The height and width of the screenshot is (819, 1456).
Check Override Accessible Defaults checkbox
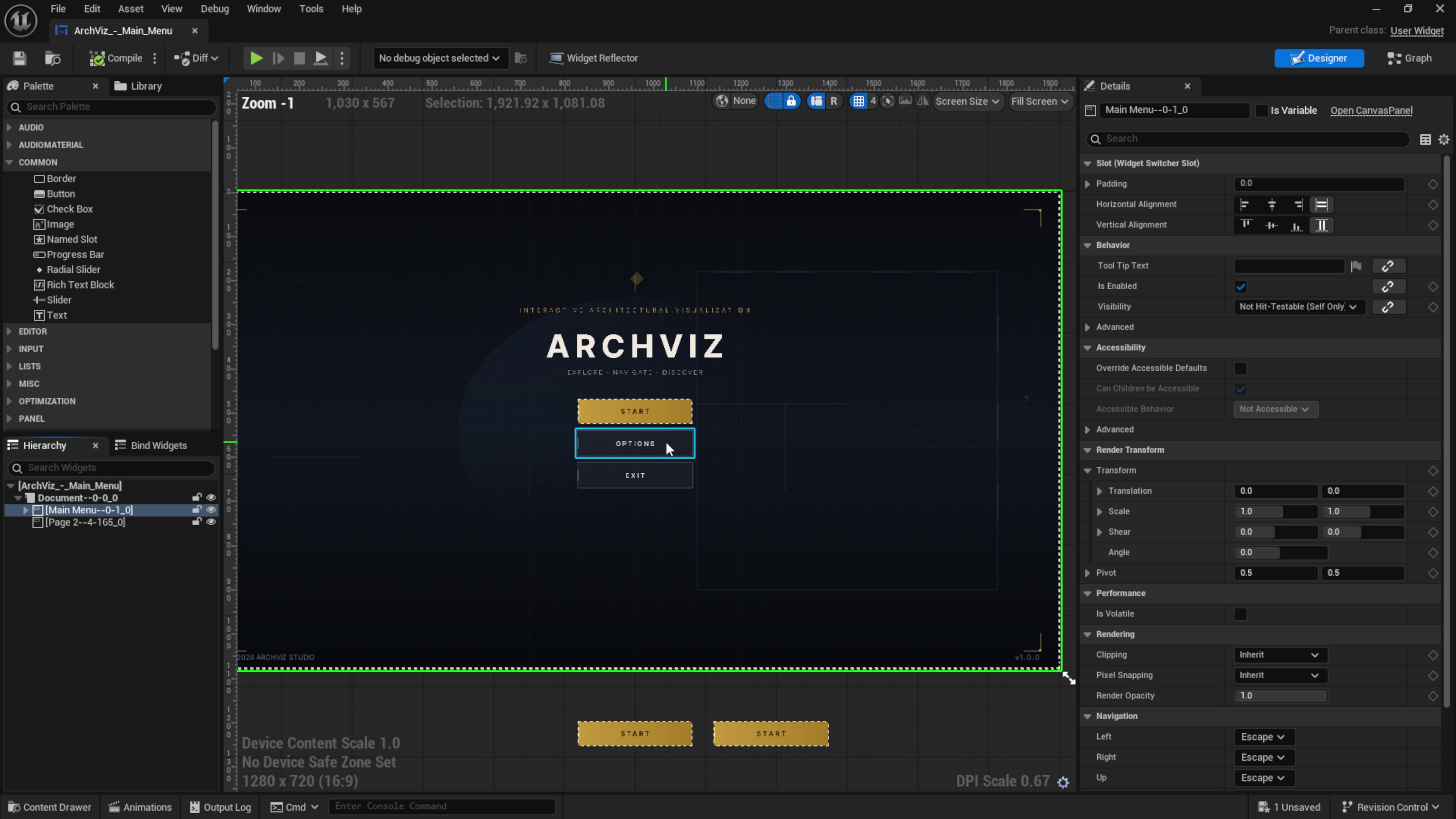pyautogui.click(x=1241, y=369)
